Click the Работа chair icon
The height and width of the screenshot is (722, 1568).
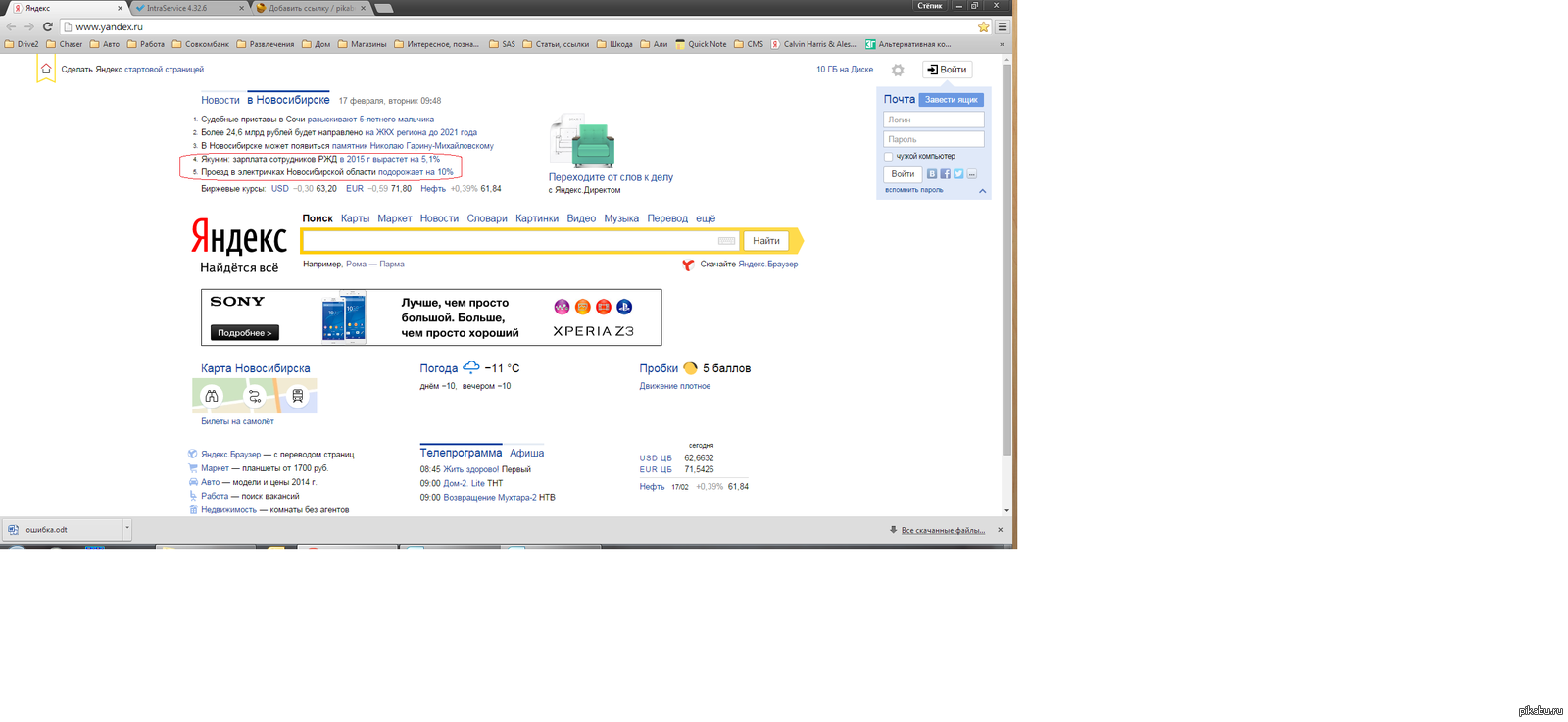(x=192, y=495)
